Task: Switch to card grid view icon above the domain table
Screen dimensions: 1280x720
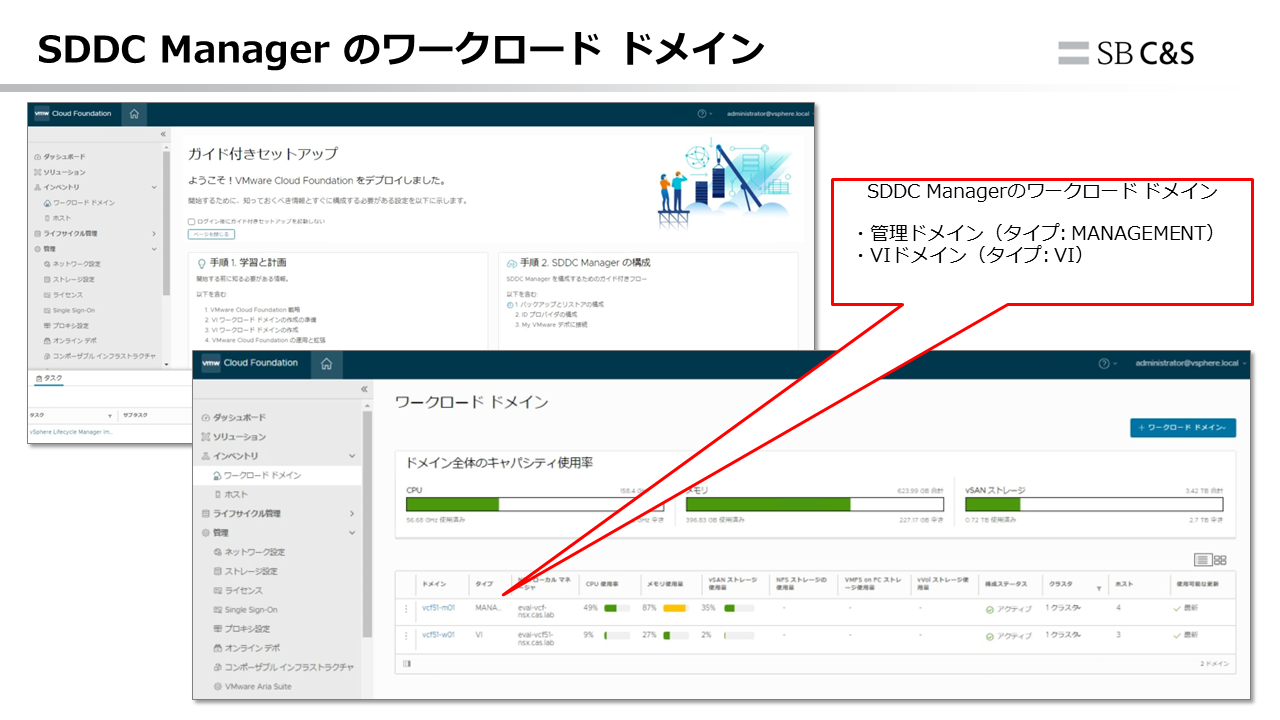Action: click(x=1220, y=560)
